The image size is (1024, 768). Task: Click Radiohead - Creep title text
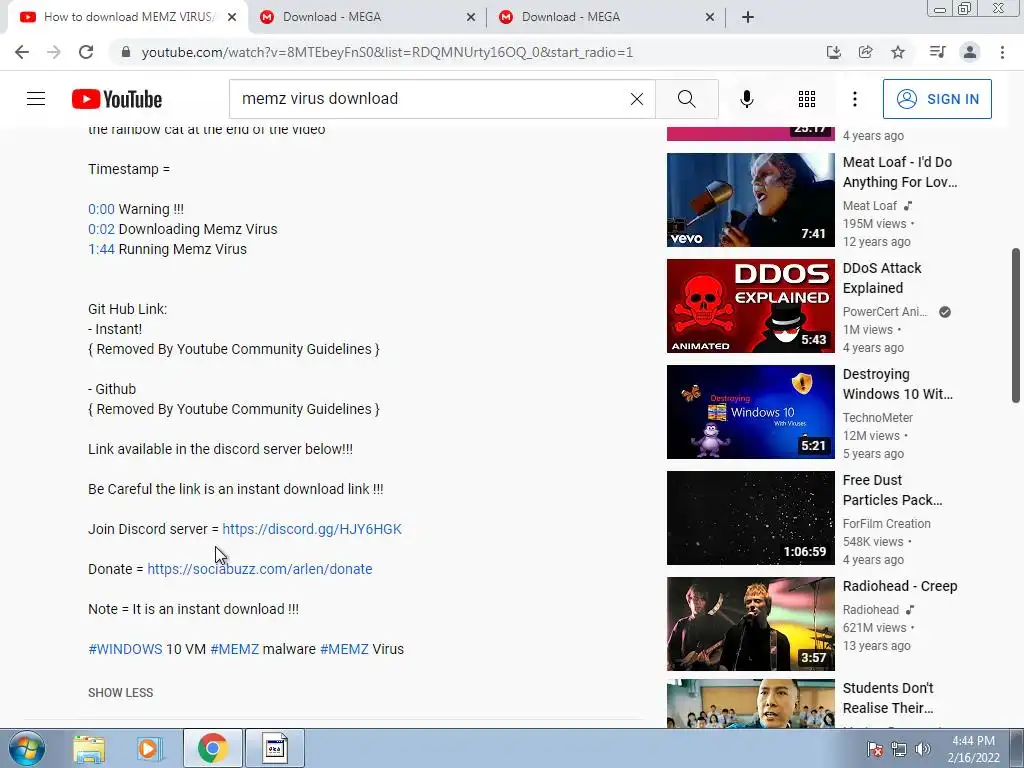click(x=900, y=586)
